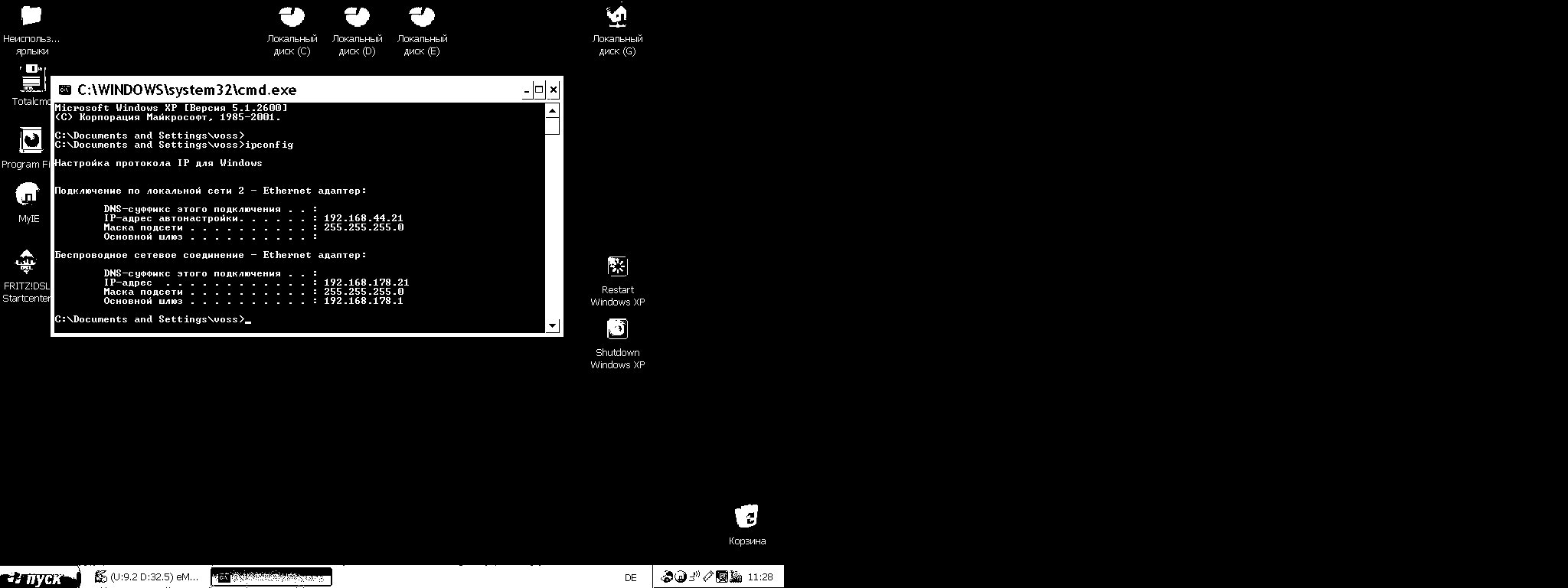Launch the MyIE browser icon
The width and height of the screenshot is (1568, 588).
pyautogui.click(x=28, y=196)
